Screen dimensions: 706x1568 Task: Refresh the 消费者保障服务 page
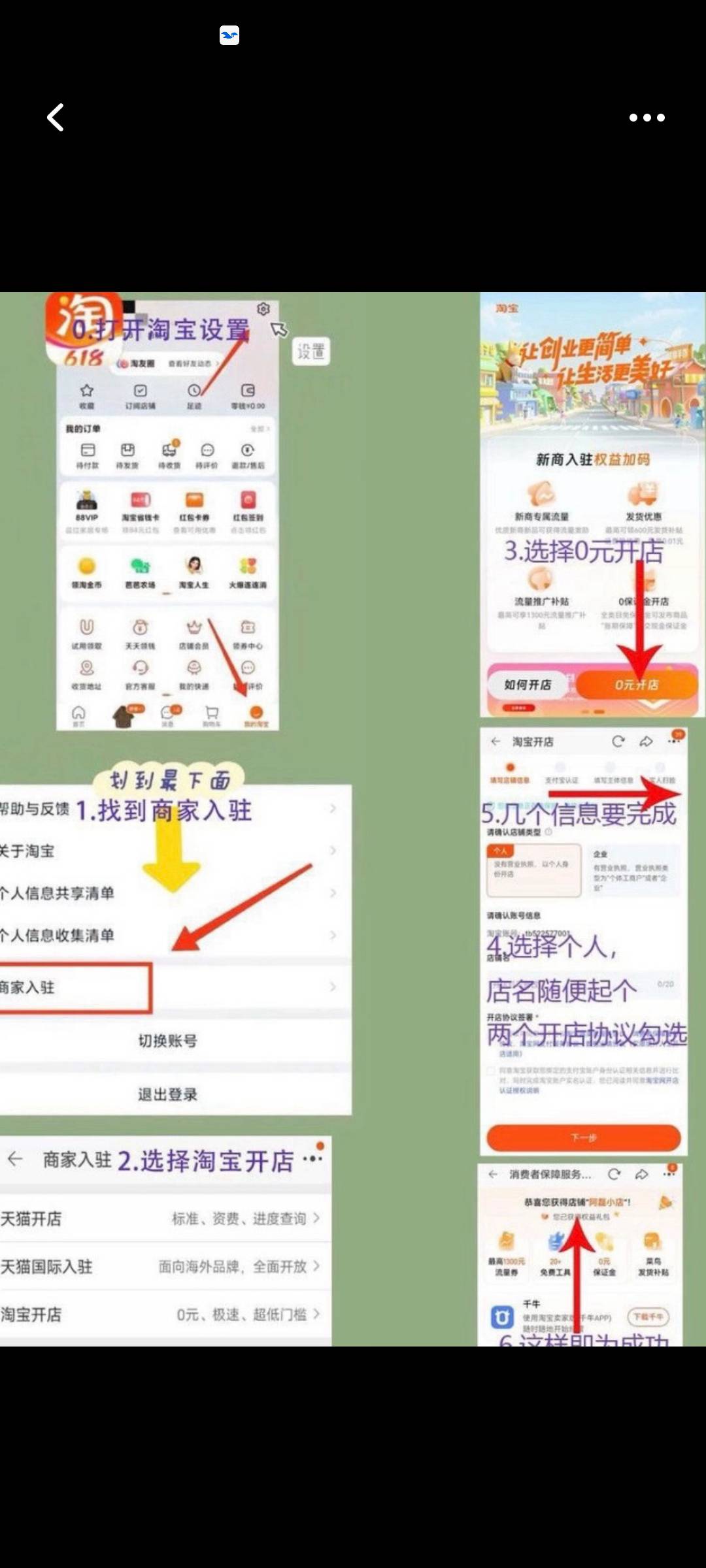coord(614,1174)
